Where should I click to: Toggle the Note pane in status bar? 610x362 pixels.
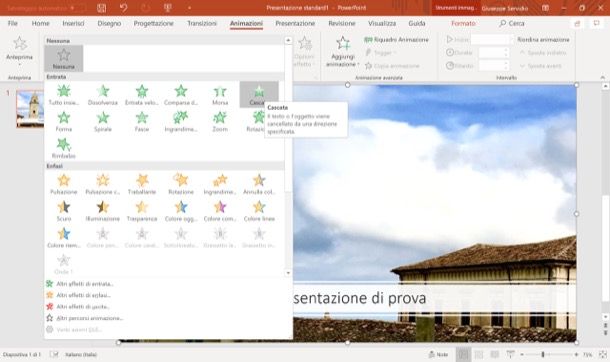[x=438, y=354]
